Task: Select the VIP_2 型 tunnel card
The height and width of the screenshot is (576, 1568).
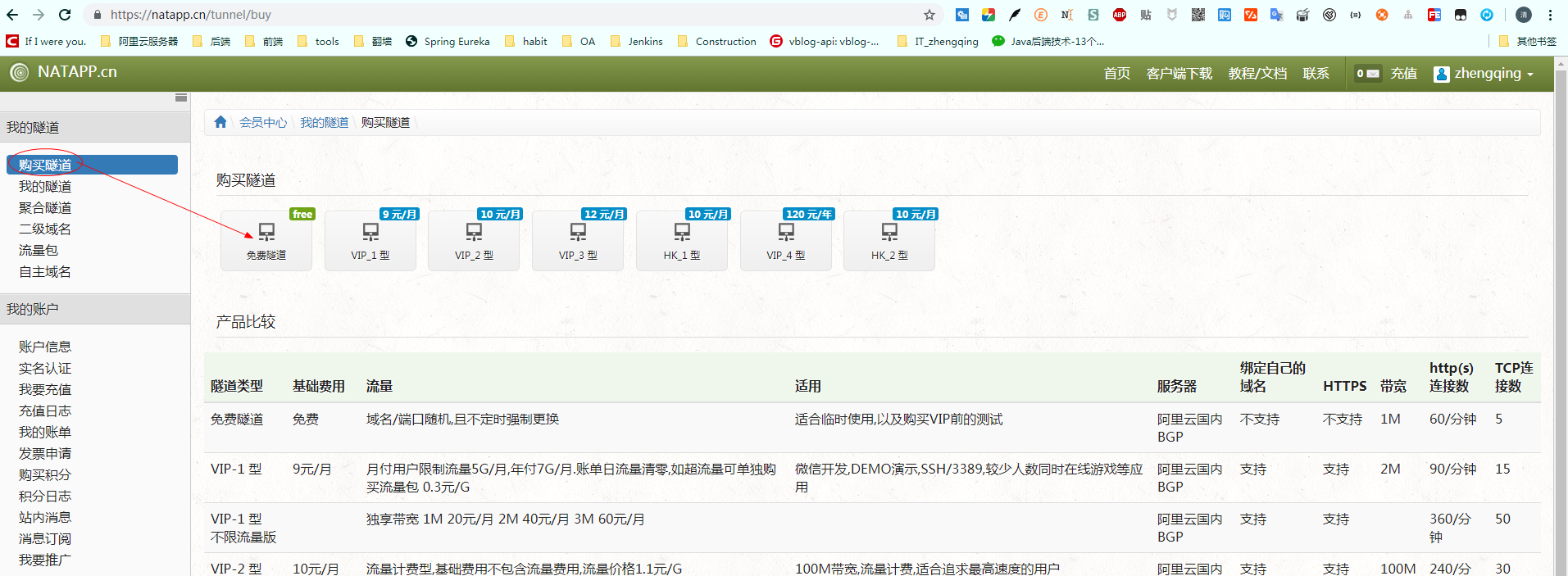Action: tap(474, 240)
